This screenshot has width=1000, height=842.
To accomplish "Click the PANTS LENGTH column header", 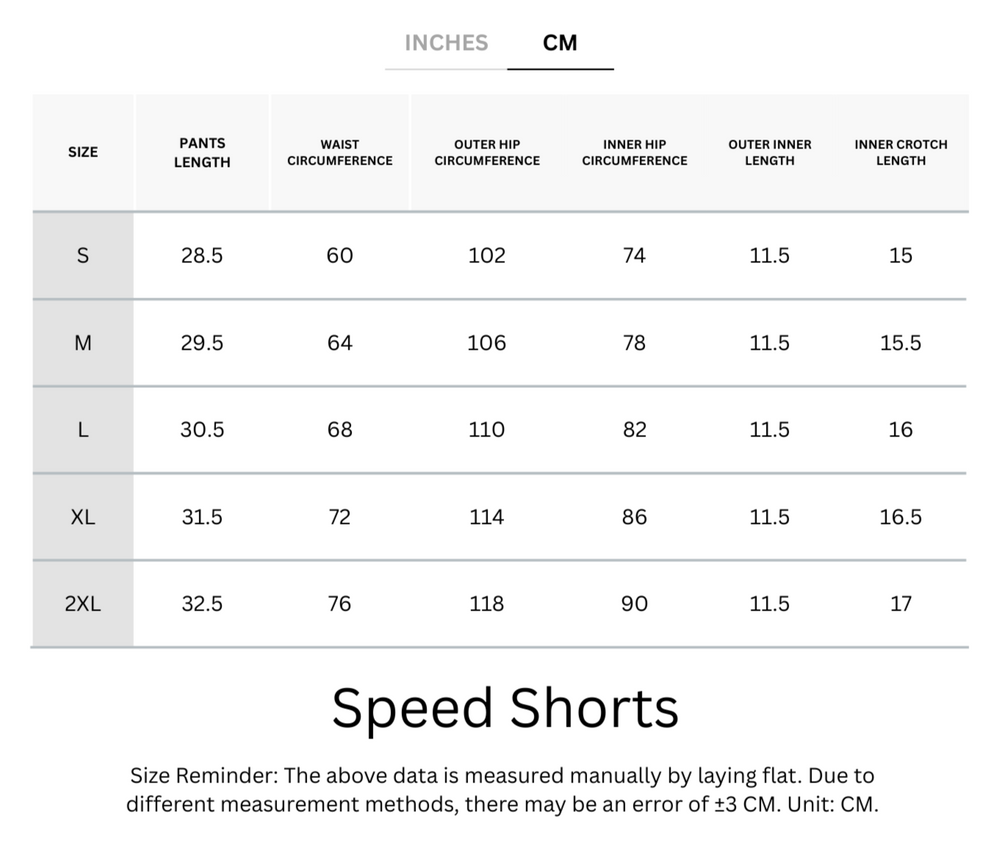I will [202, 153].
